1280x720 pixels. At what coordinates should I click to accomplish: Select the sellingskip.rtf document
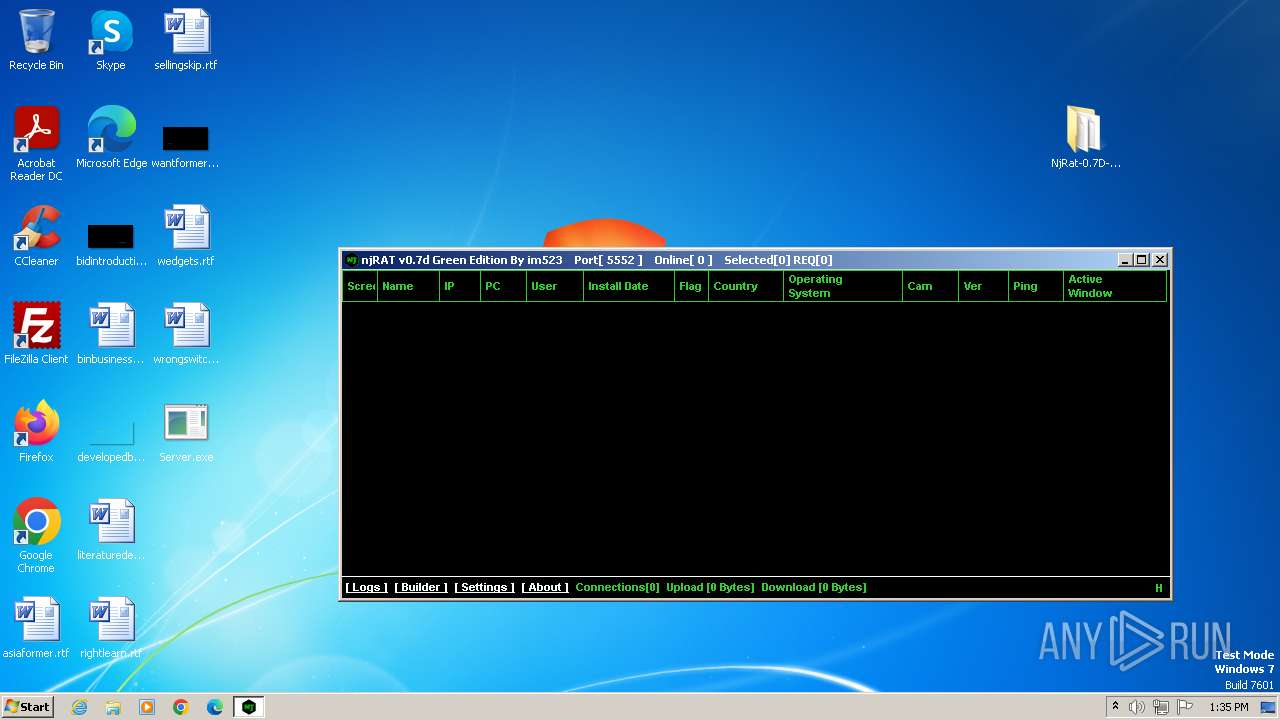(185, 40)
